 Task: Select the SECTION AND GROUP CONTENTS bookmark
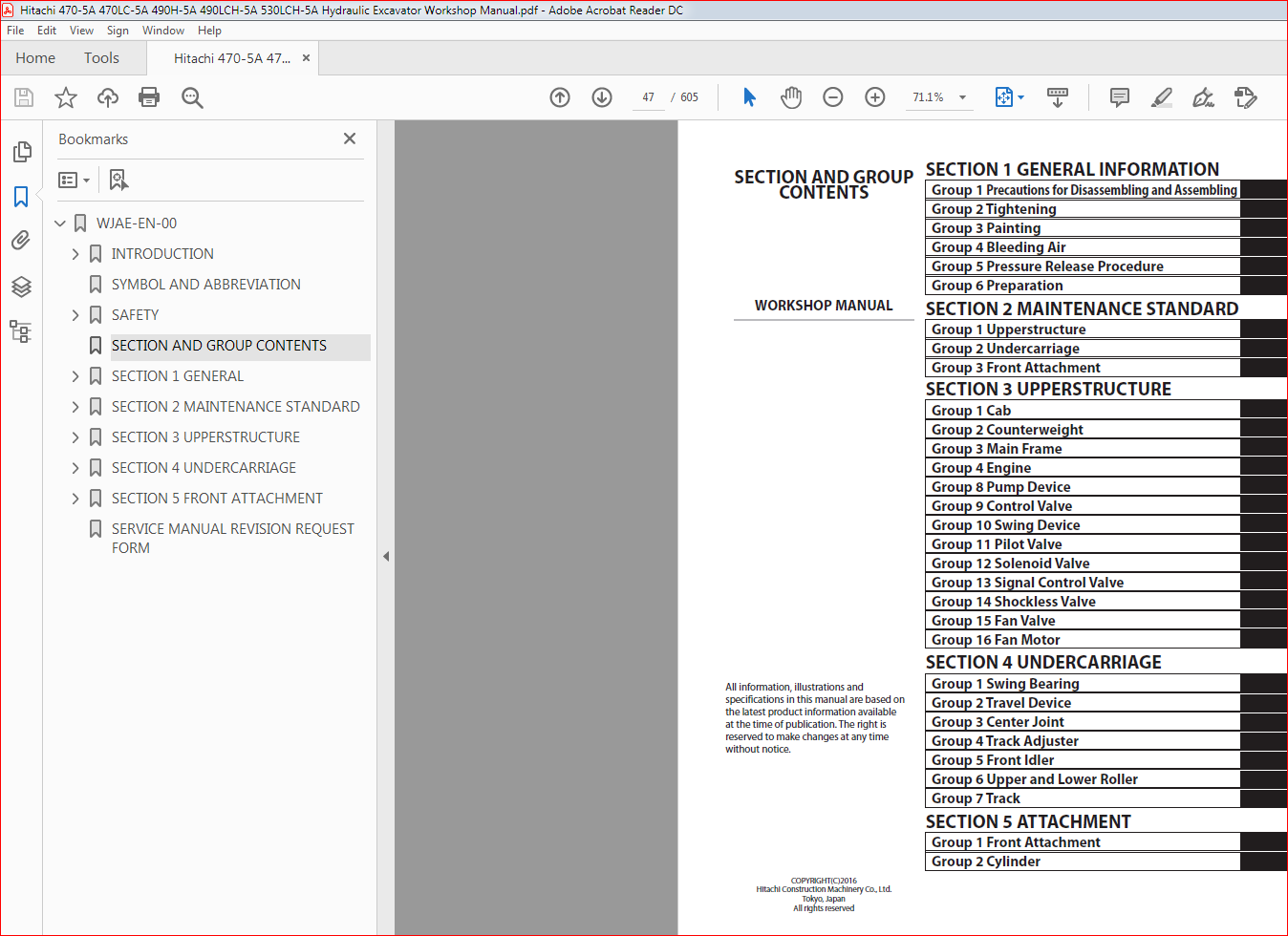click(x=219, y=346)
